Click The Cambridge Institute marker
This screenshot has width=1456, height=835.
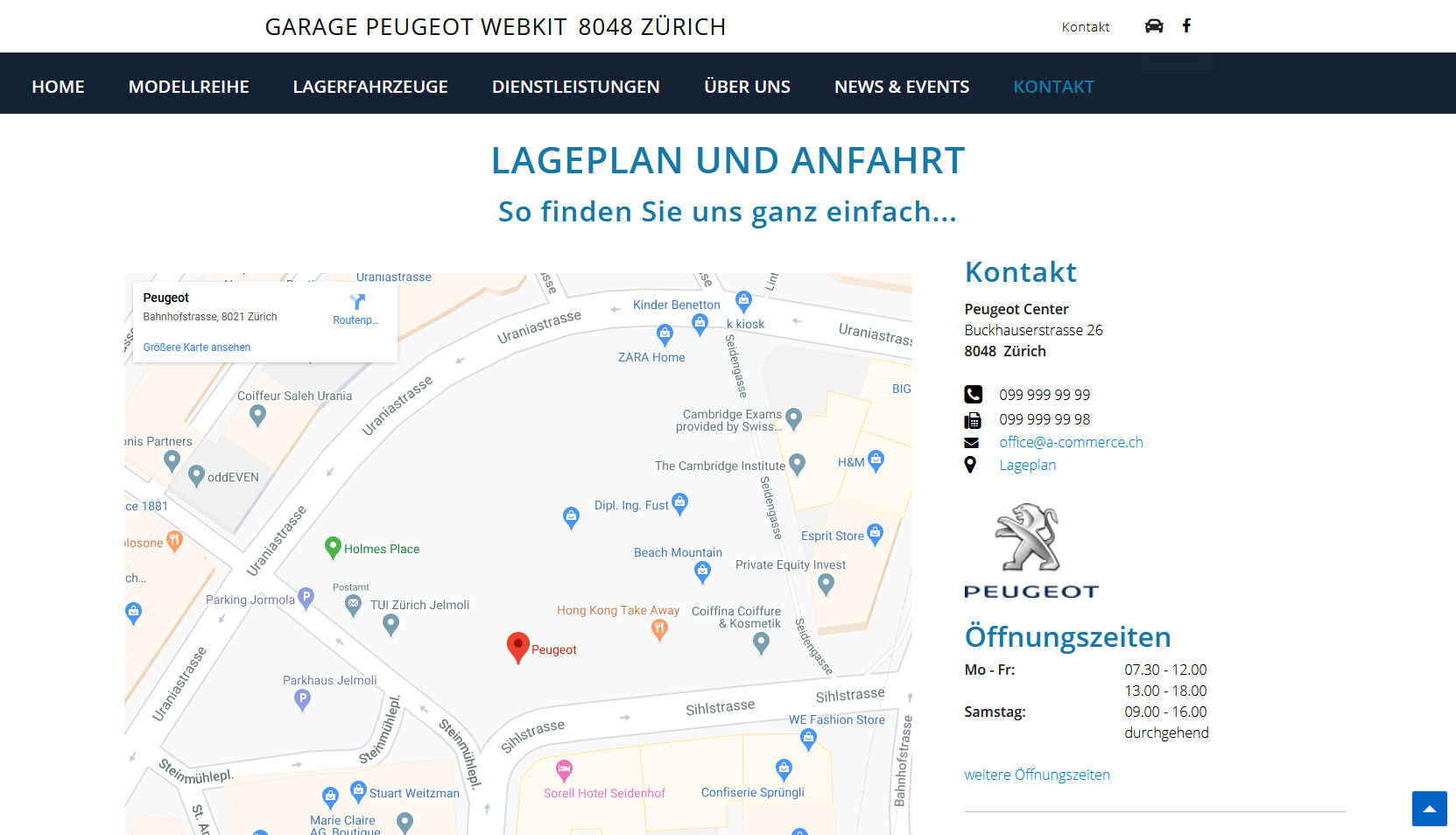[797, 464]
